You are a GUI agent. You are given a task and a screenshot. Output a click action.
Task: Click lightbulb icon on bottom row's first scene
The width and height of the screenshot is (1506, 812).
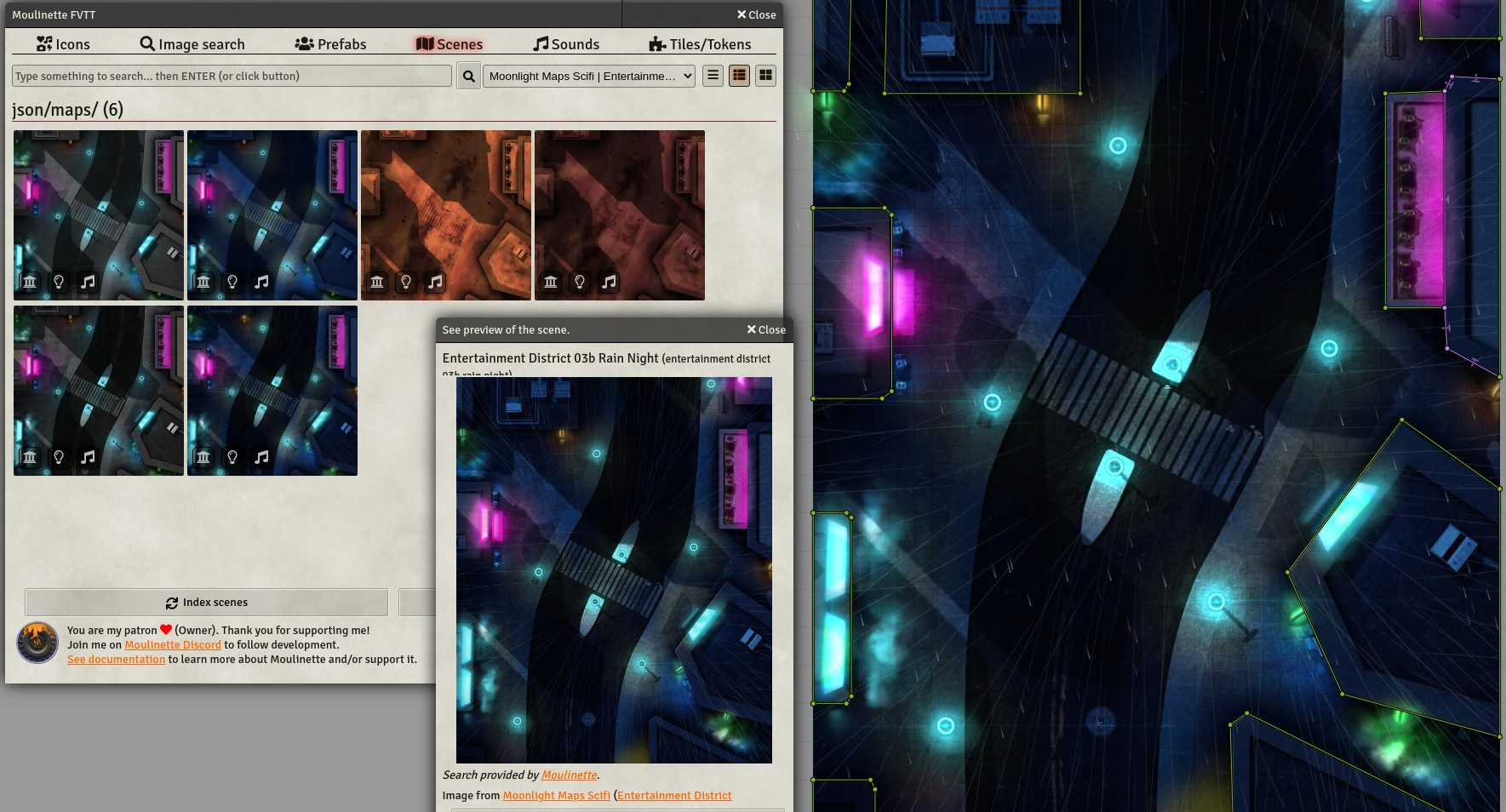coord(59,457)
